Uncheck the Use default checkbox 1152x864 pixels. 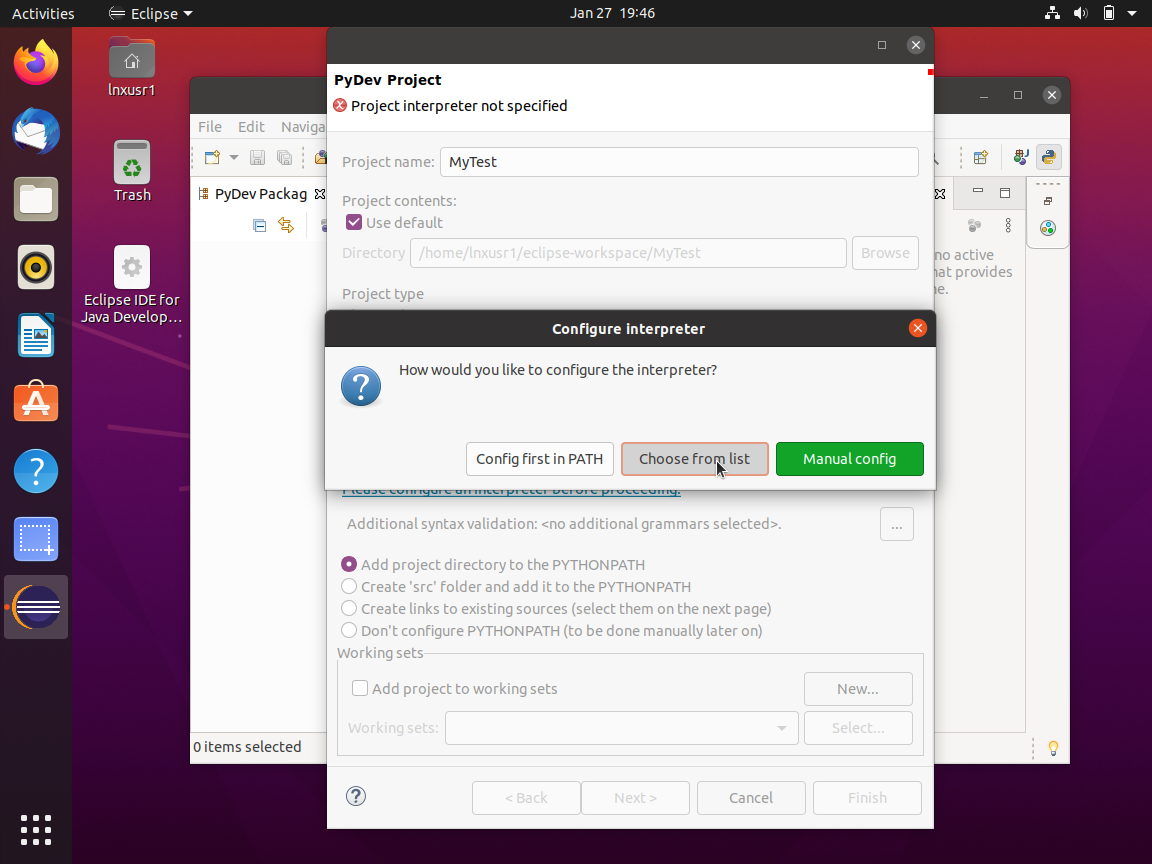[x=354, y=223]
